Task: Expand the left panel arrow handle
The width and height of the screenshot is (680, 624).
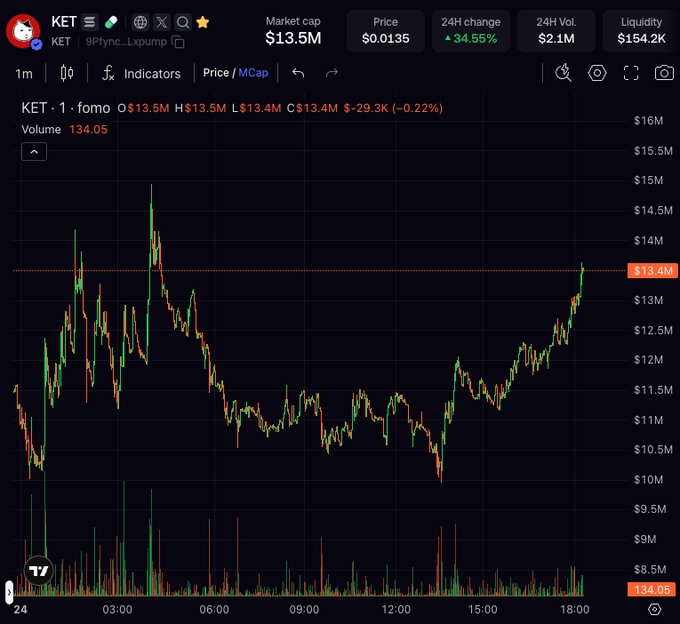Action: click(x=9, y=592)
